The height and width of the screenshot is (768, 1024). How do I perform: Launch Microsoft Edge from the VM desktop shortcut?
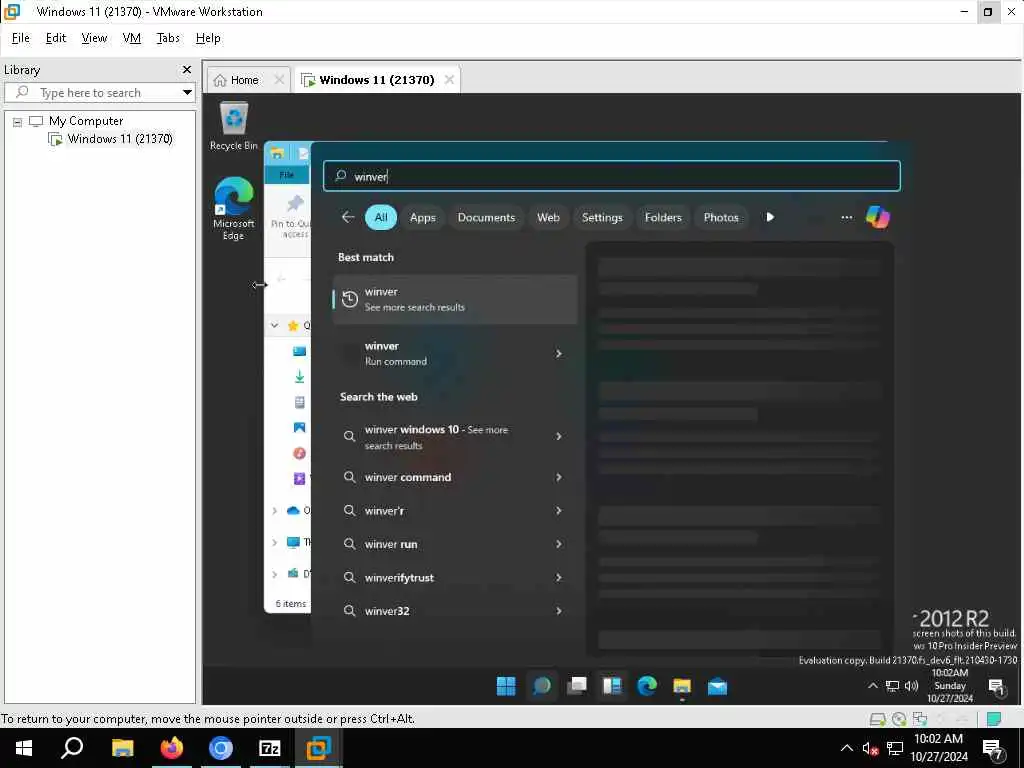[233, 208]
